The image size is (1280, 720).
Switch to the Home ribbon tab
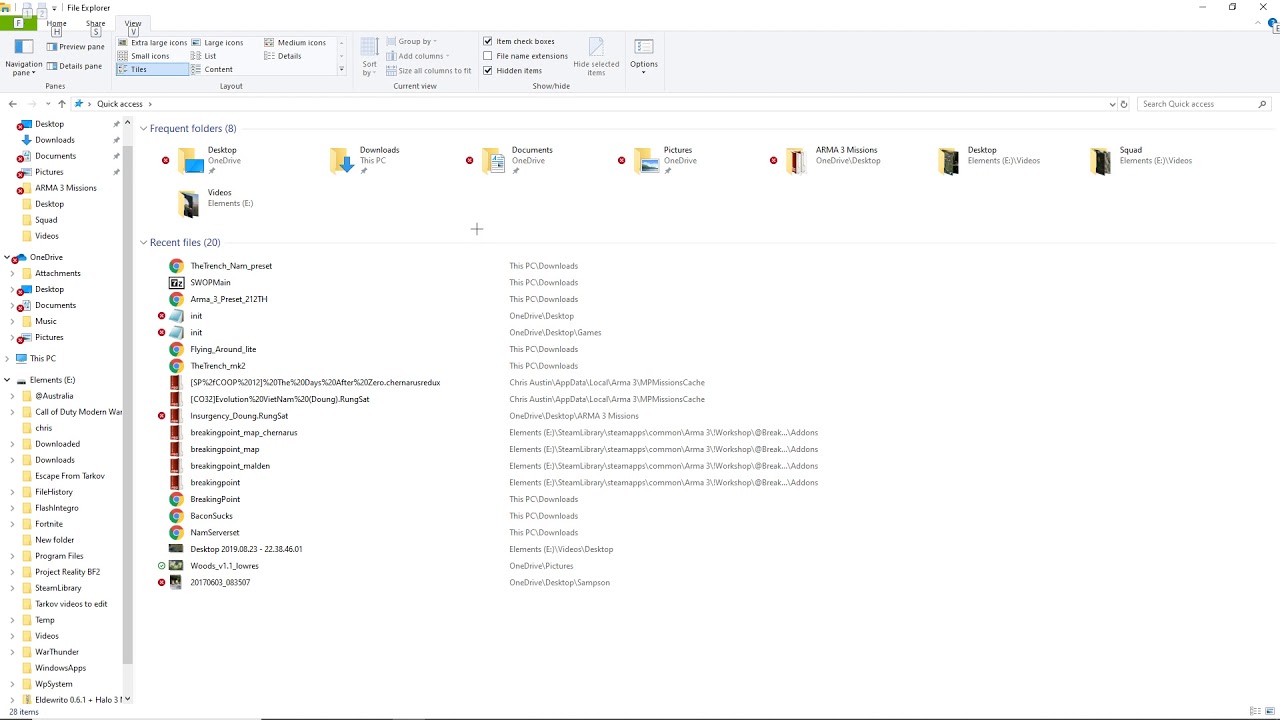[56, 23]
